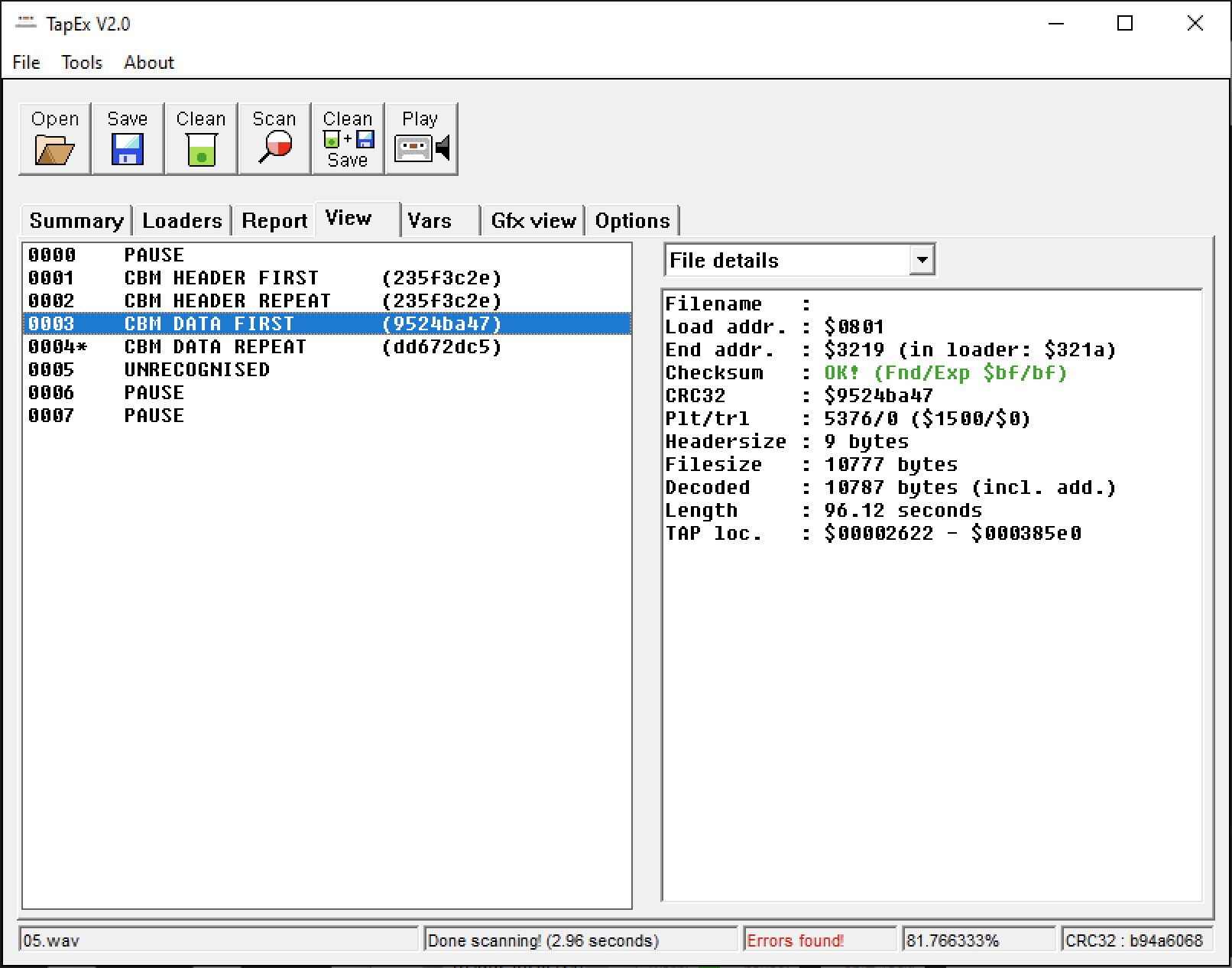Click the Open folder icon

pos(54,149)
